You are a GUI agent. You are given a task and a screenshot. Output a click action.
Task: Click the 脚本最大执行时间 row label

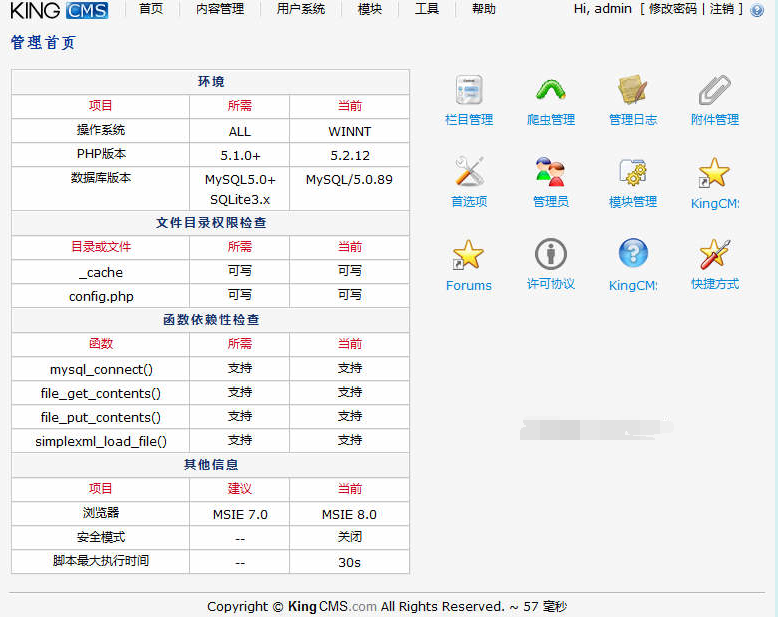coord(101,561)
